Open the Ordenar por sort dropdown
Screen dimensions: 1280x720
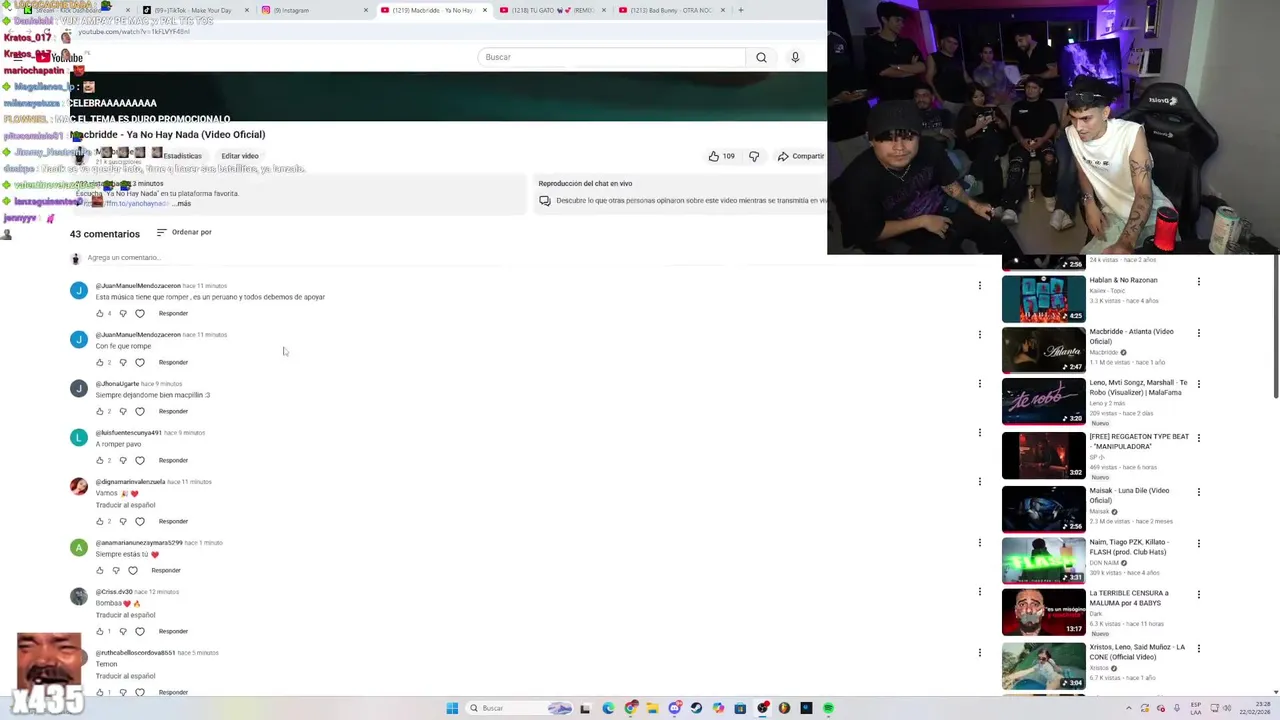click(184, 232)
